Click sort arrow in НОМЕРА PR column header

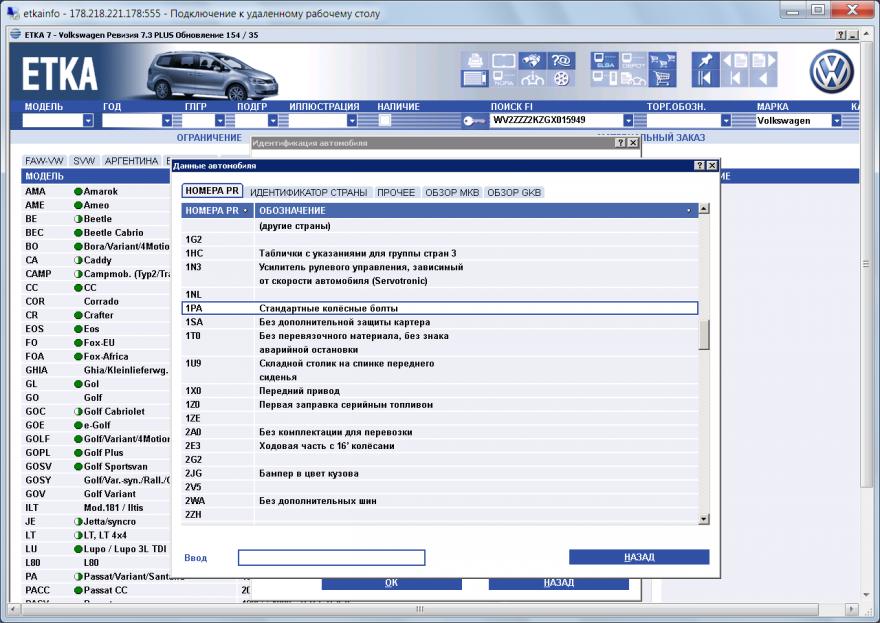(x=245, y=211)
